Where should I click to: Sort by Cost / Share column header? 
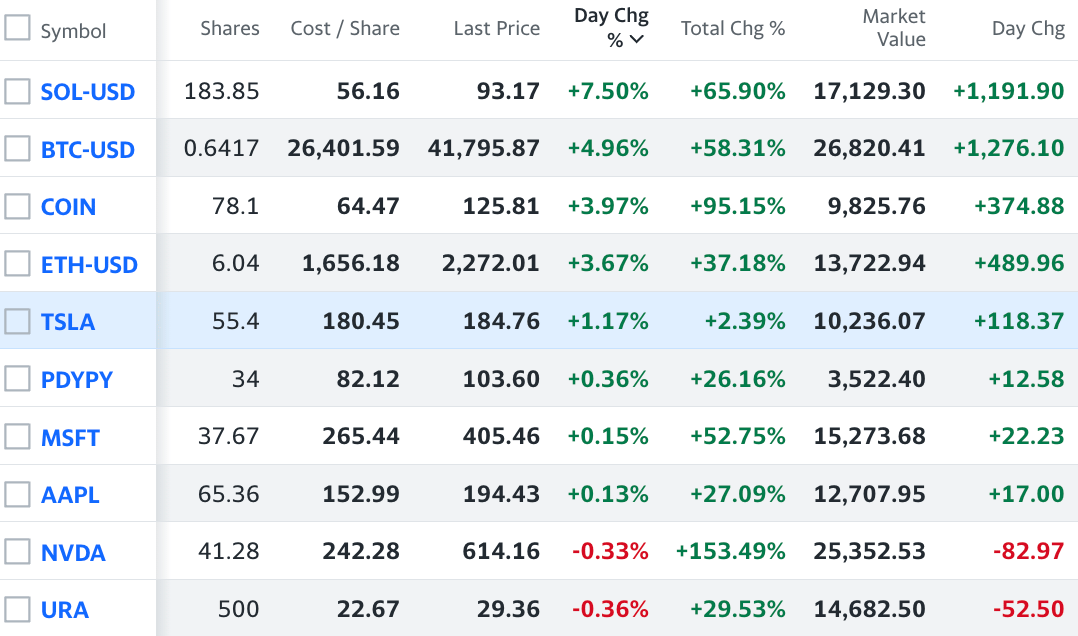coord(345,28)
